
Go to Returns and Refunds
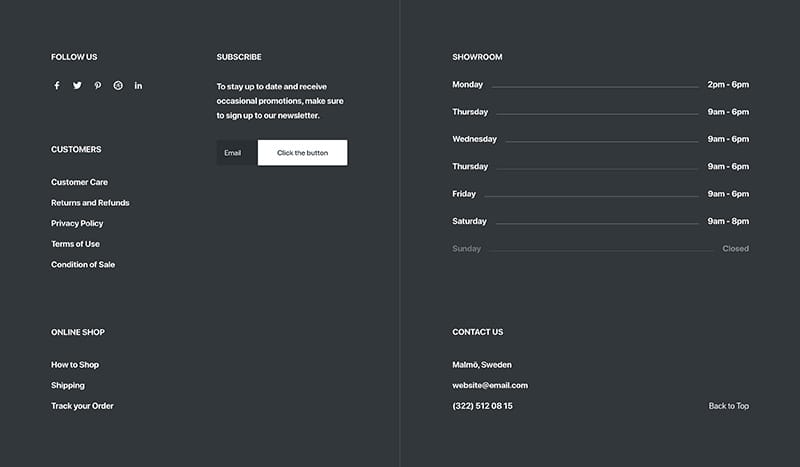90,203
